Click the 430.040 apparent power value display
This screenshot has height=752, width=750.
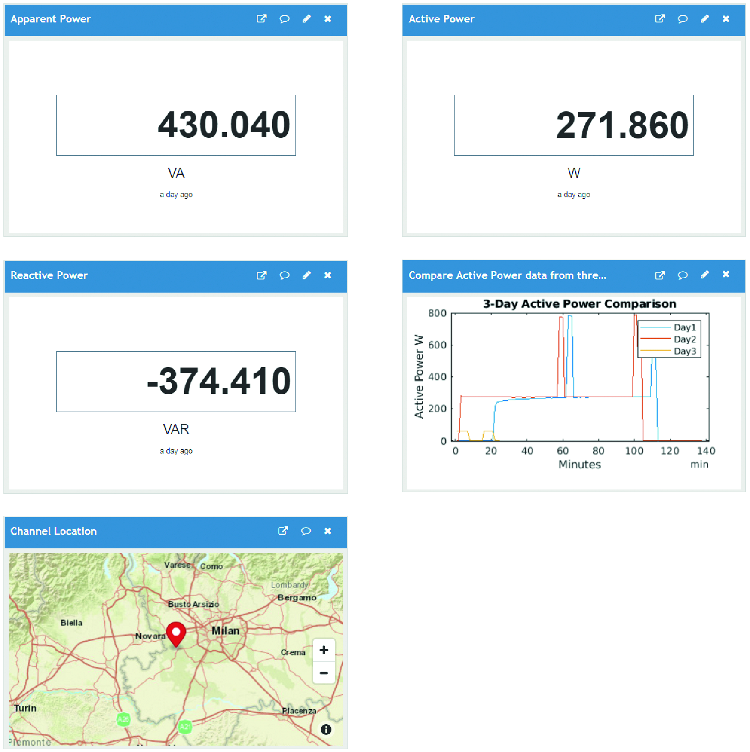pyautogui.click(x=176, y=125)
